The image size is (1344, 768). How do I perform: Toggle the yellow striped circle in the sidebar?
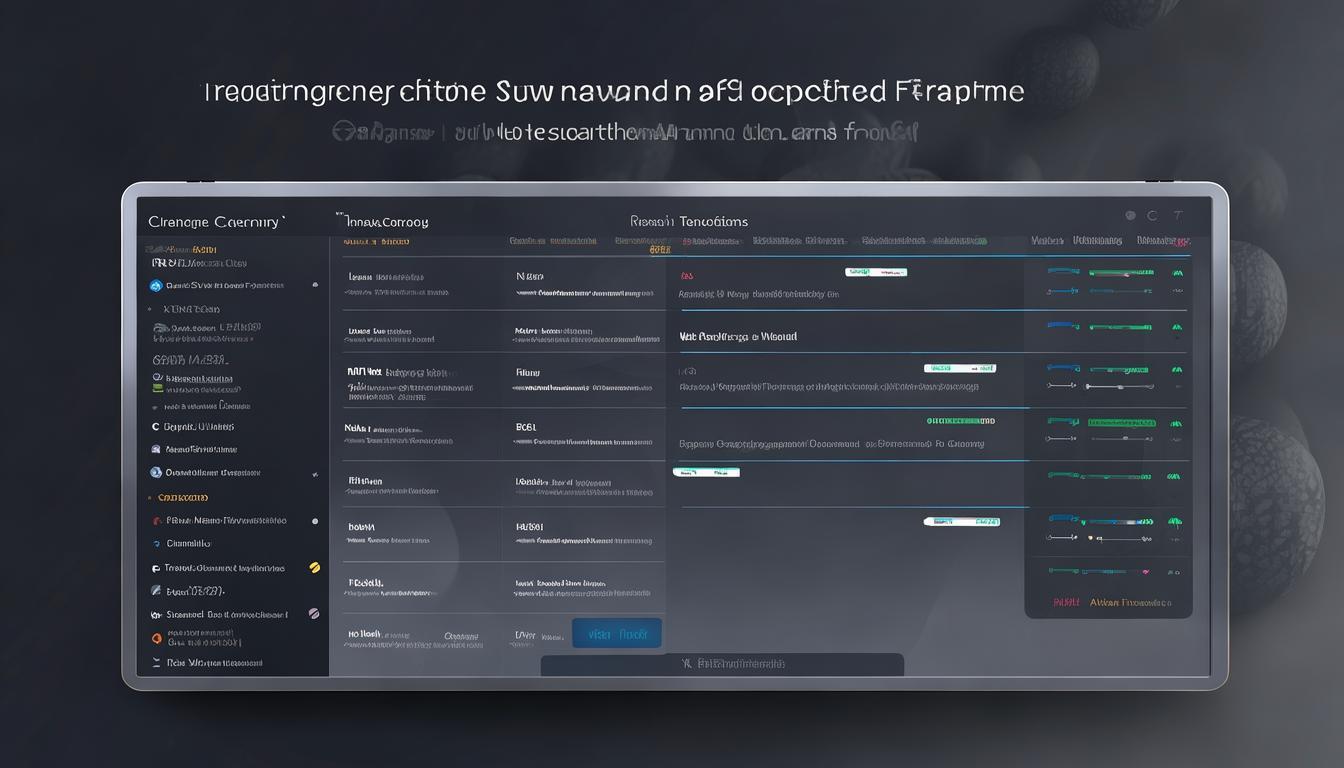click(314, 568)
